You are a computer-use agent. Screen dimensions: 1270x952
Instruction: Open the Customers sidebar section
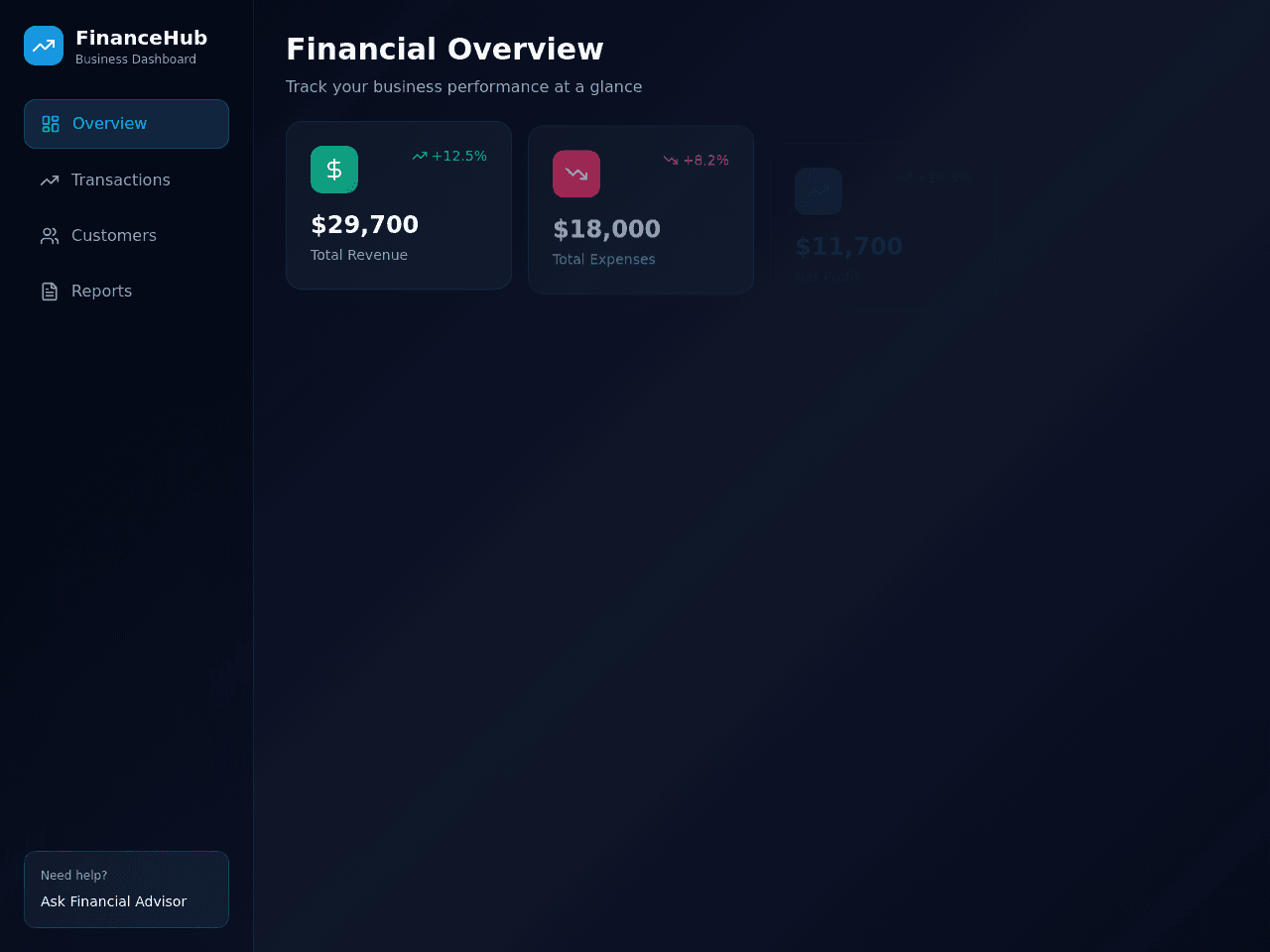coord(126,235)
